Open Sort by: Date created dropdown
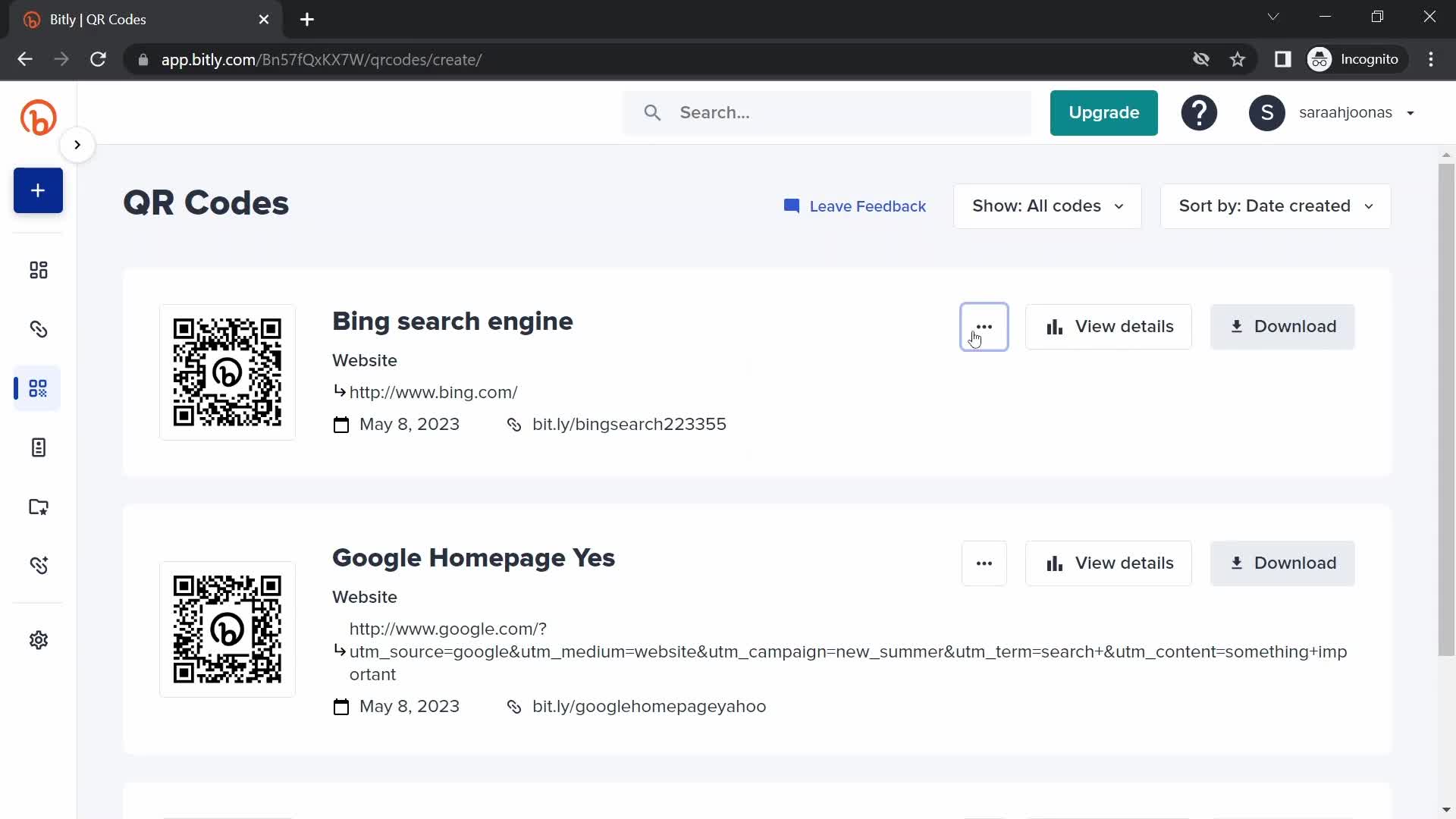 point(1276,206)
